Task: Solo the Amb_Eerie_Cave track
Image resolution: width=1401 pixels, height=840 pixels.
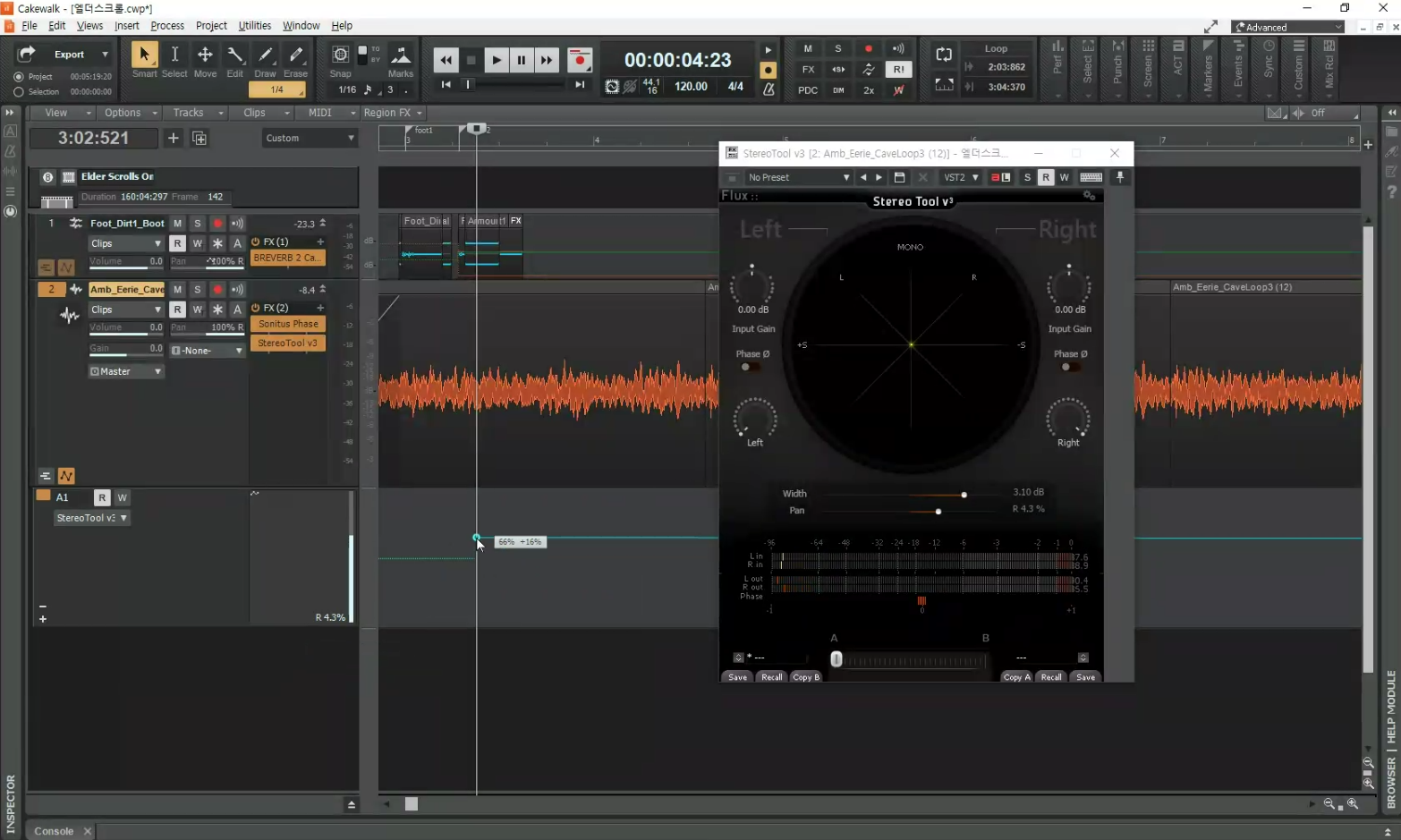Action: (197, 290)
